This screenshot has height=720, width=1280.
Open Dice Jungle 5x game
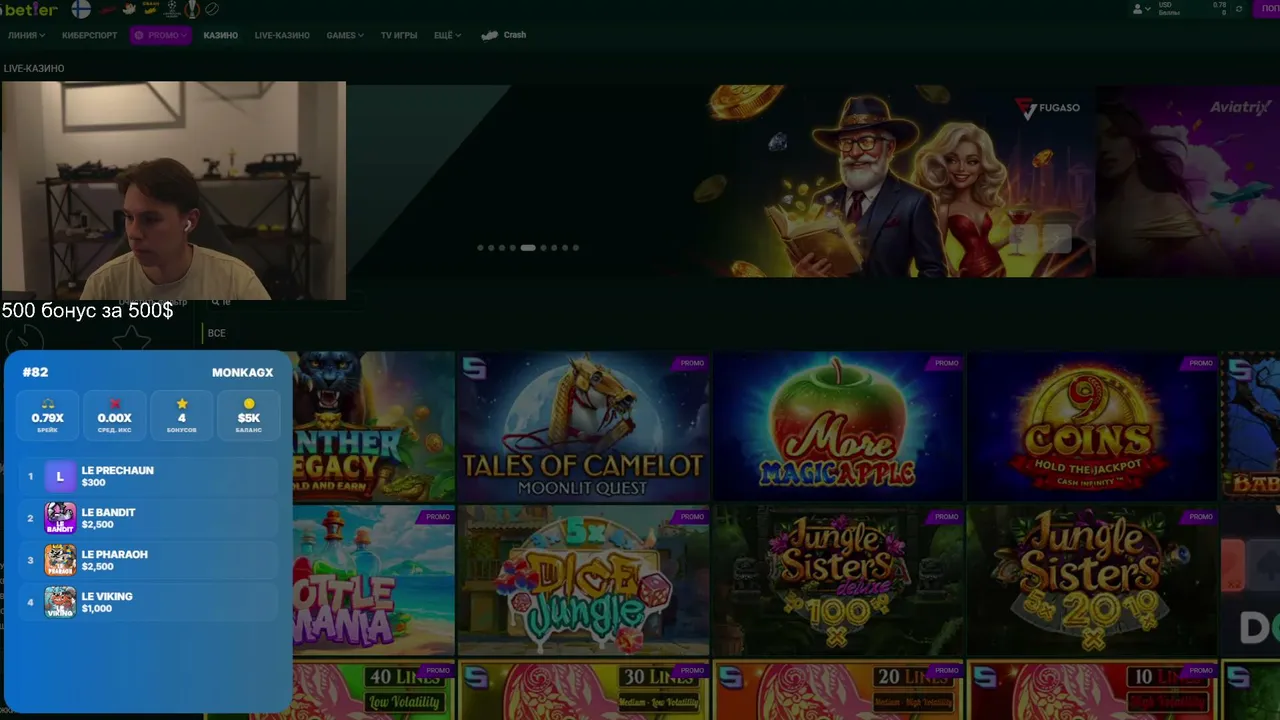point(583,581)
